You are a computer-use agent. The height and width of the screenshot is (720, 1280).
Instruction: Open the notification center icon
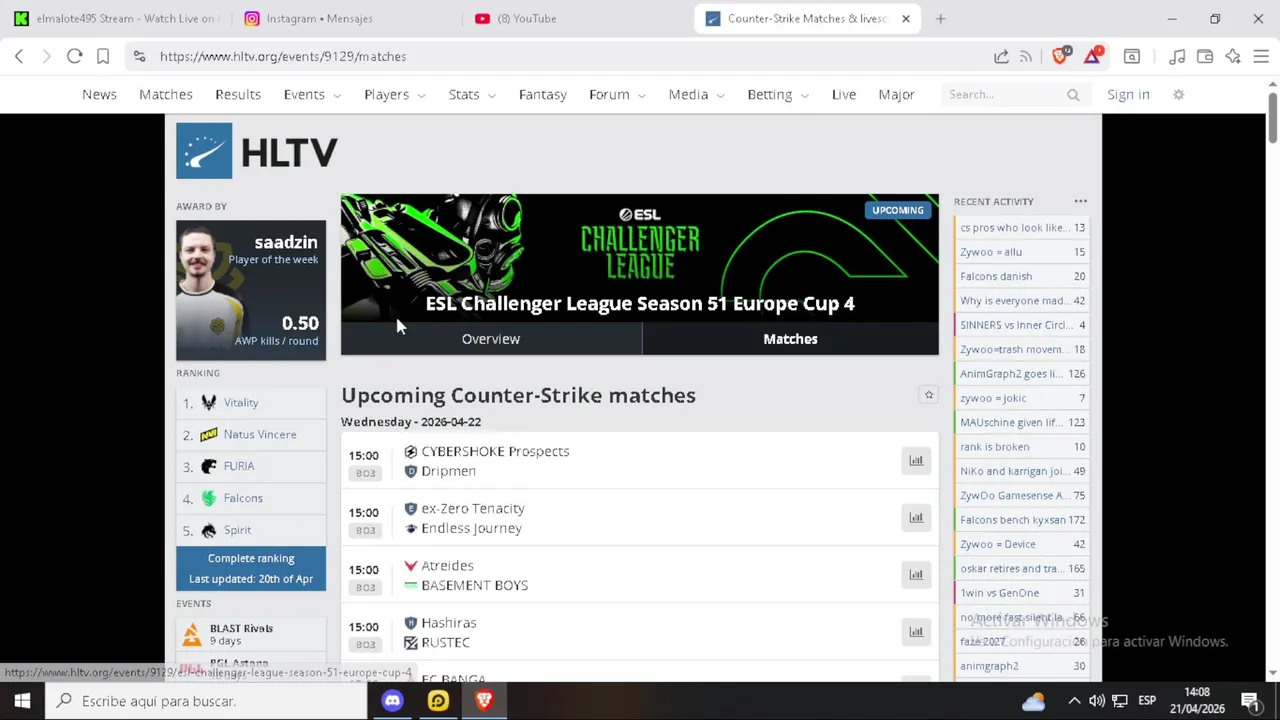click(1250, 701)
